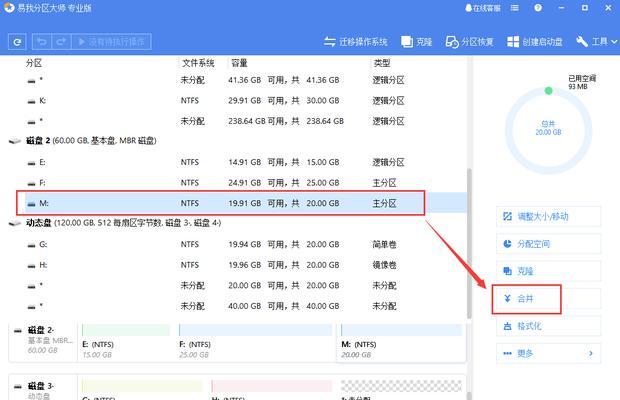Click F: (NTFS) block in disk map

pyautogui.click(x=256, y=342)
